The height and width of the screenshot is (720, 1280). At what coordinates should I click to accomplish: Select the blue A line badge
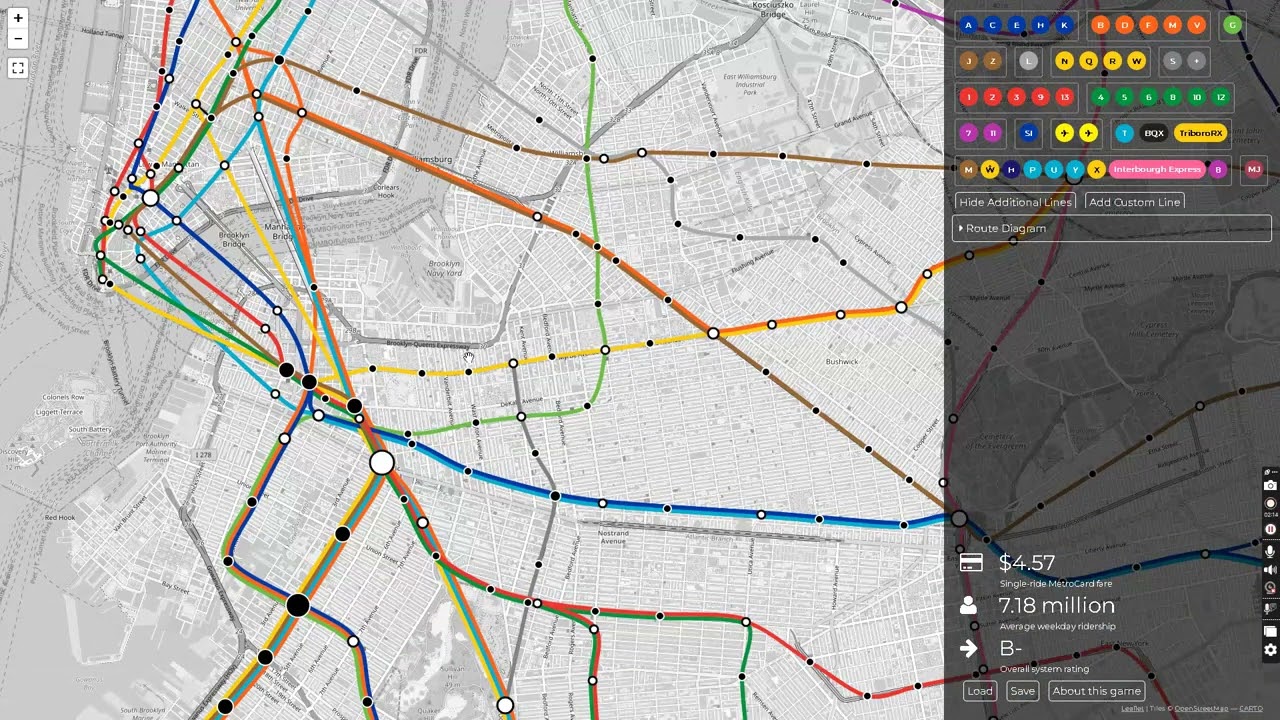(968, 25)
